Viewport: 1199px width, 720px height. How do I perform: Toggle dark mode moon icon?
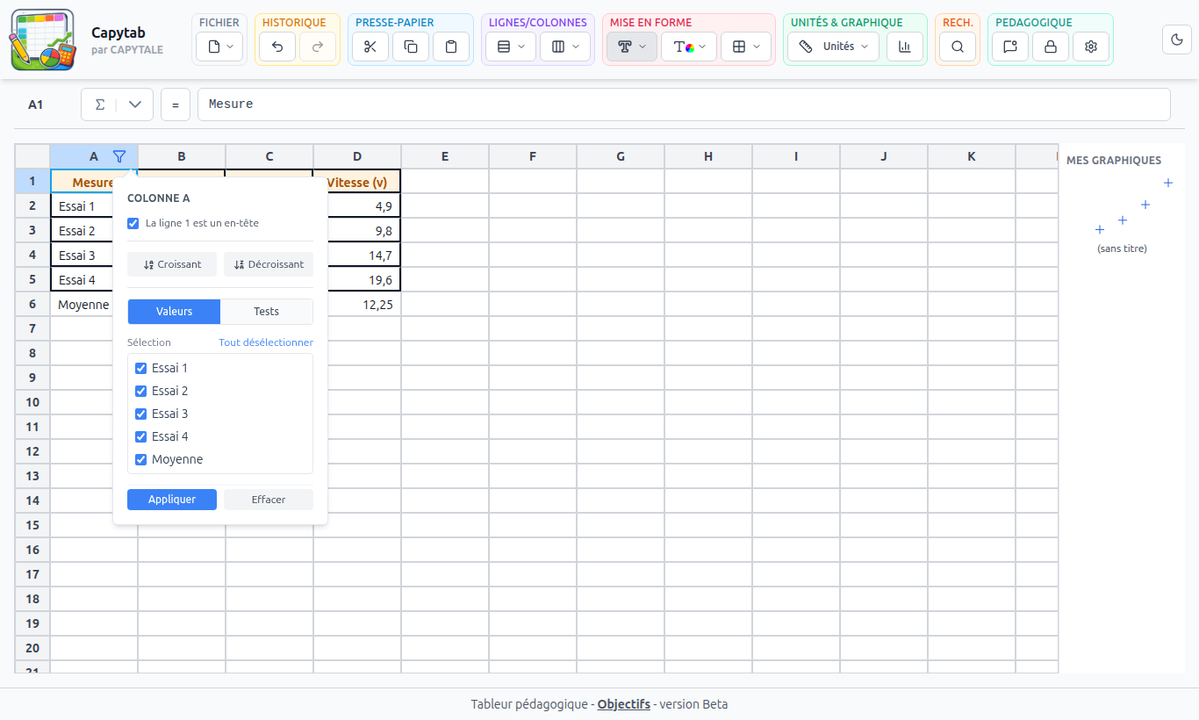click(x=1177, y=40)
